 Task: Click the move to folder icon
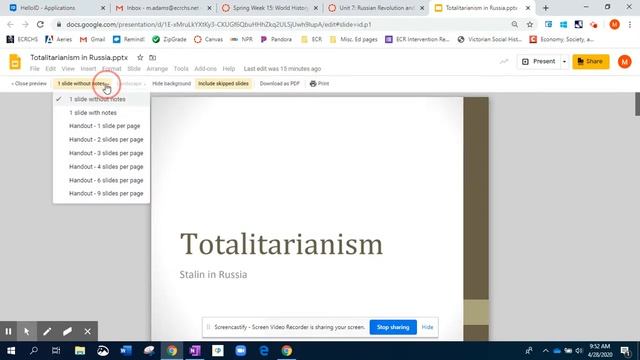pyautogui.click(x=152, y=58)
